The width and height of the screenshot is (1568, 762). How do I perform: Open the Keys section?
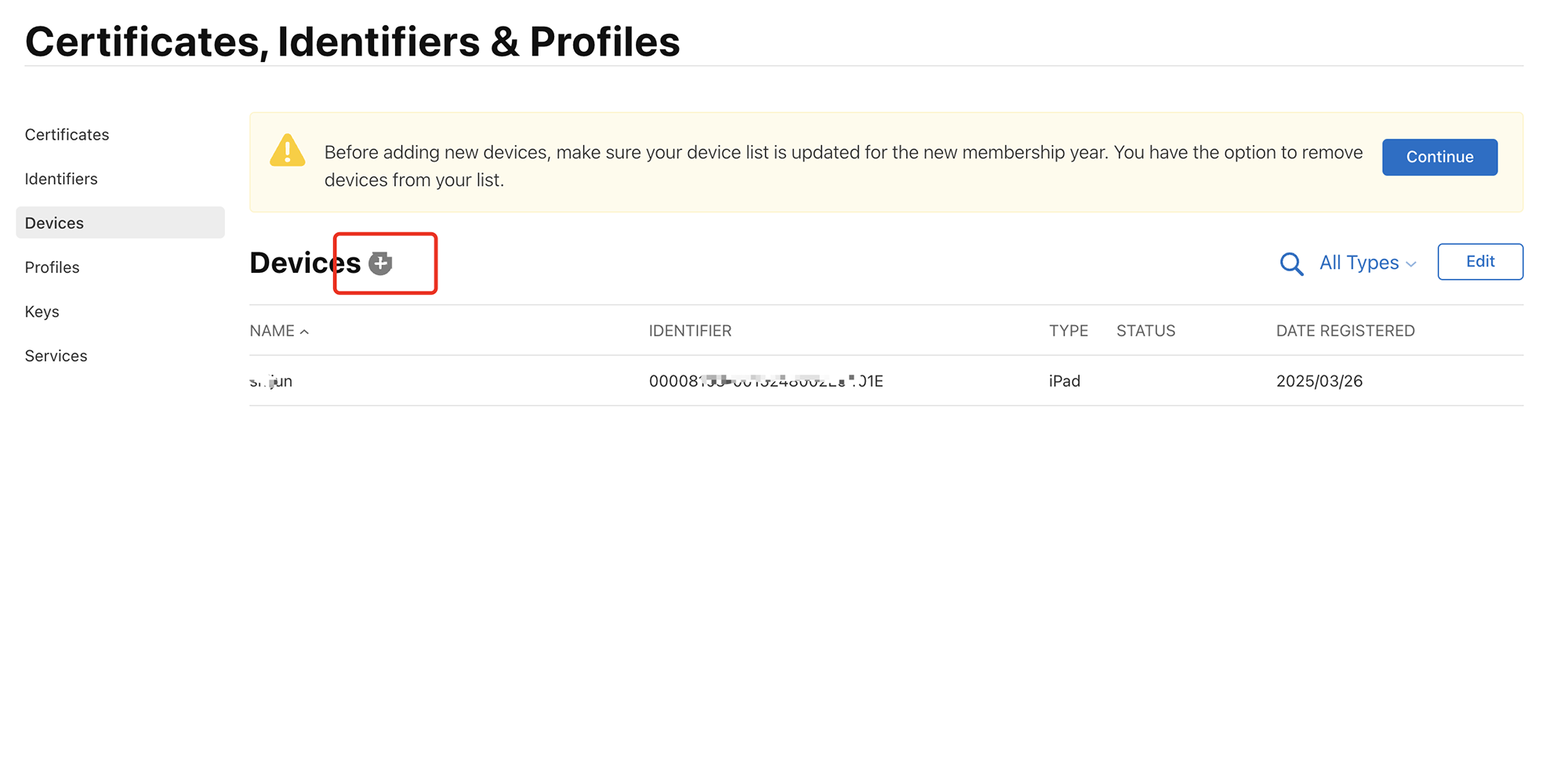pyautogui.click(x=42, y=311)
